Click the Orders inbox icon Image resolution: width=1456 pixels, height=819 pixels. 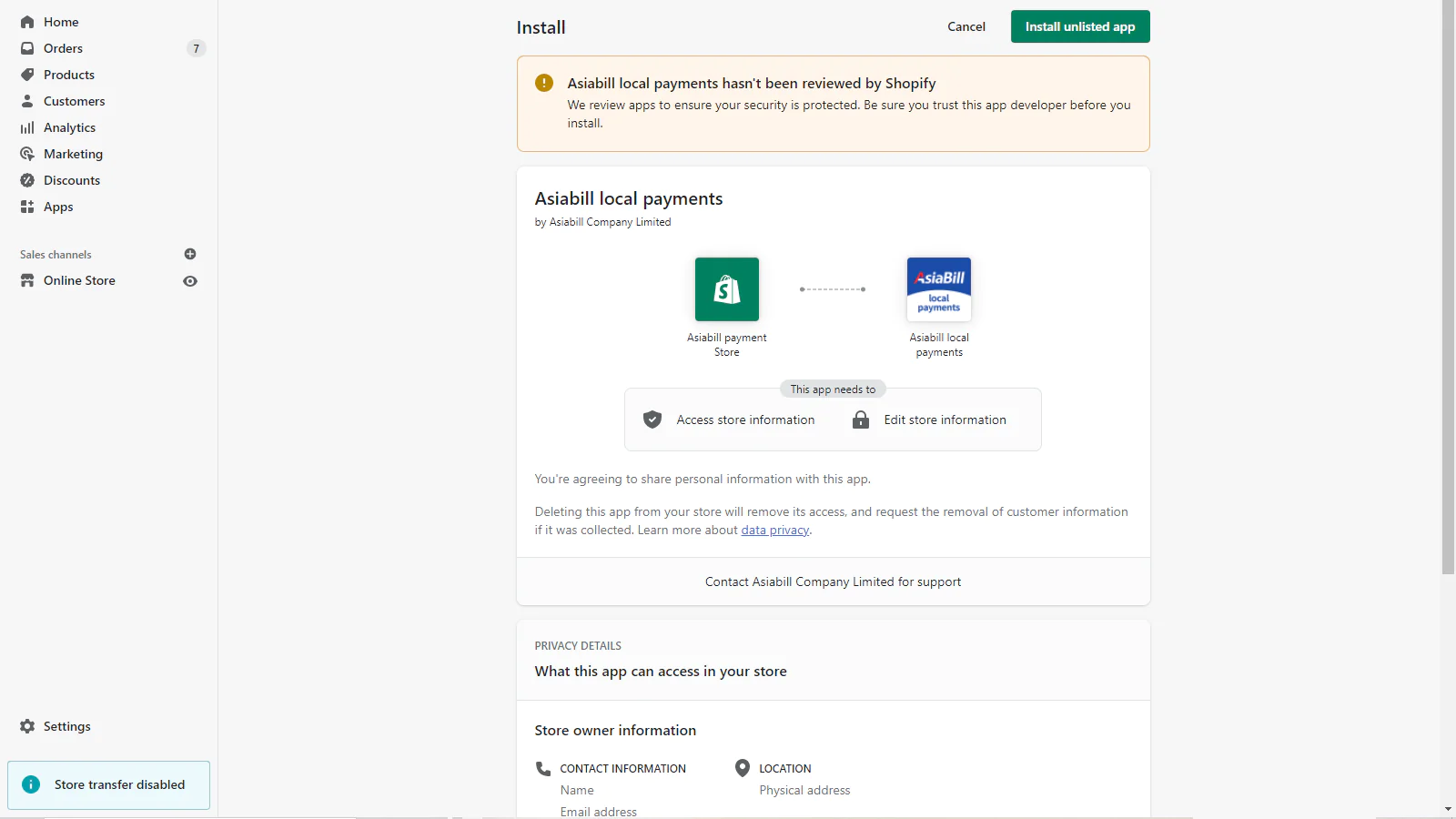[x=27, y=48]
